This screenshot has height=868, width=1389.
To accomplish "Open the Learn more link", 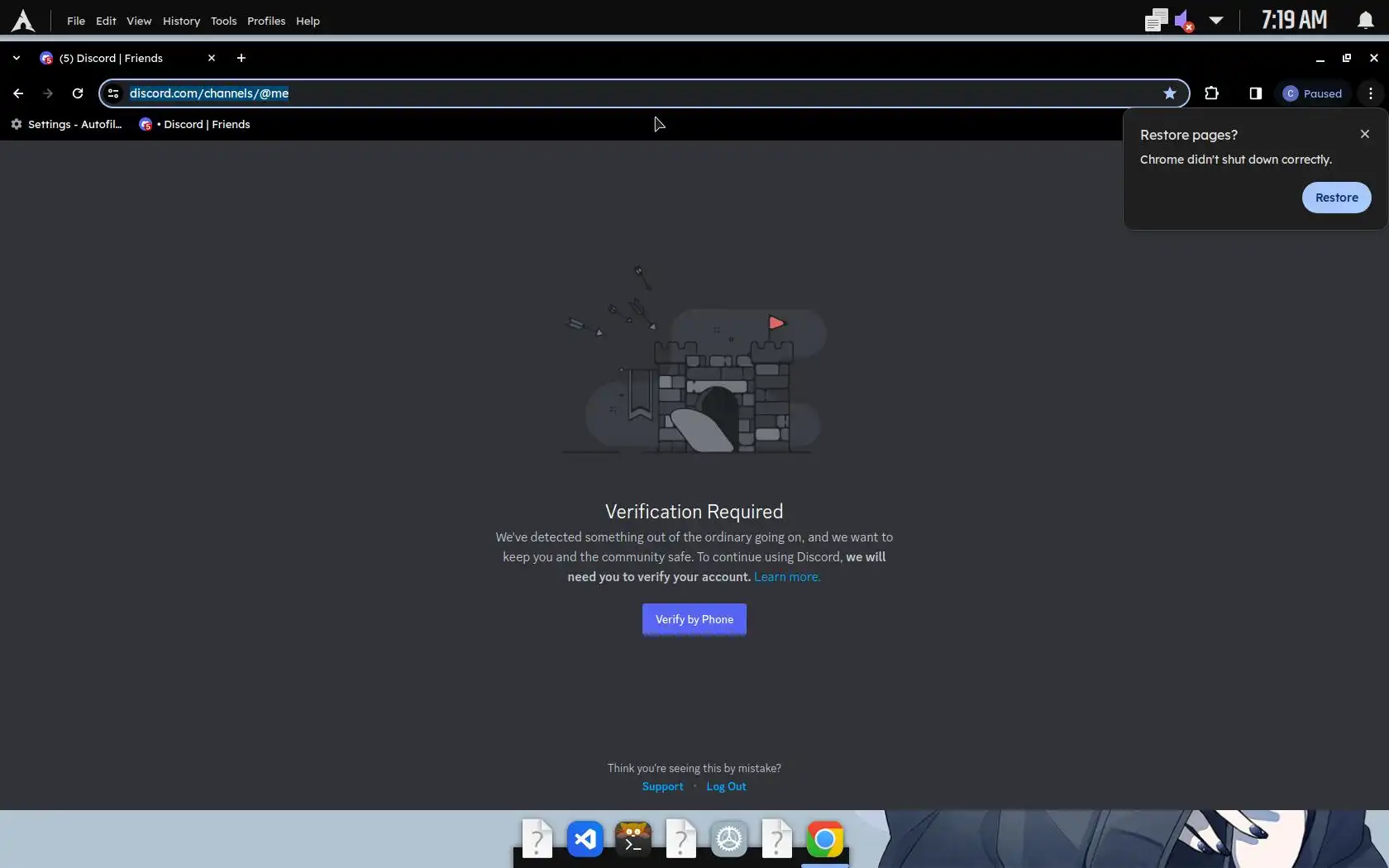I will tap(787, 577).
